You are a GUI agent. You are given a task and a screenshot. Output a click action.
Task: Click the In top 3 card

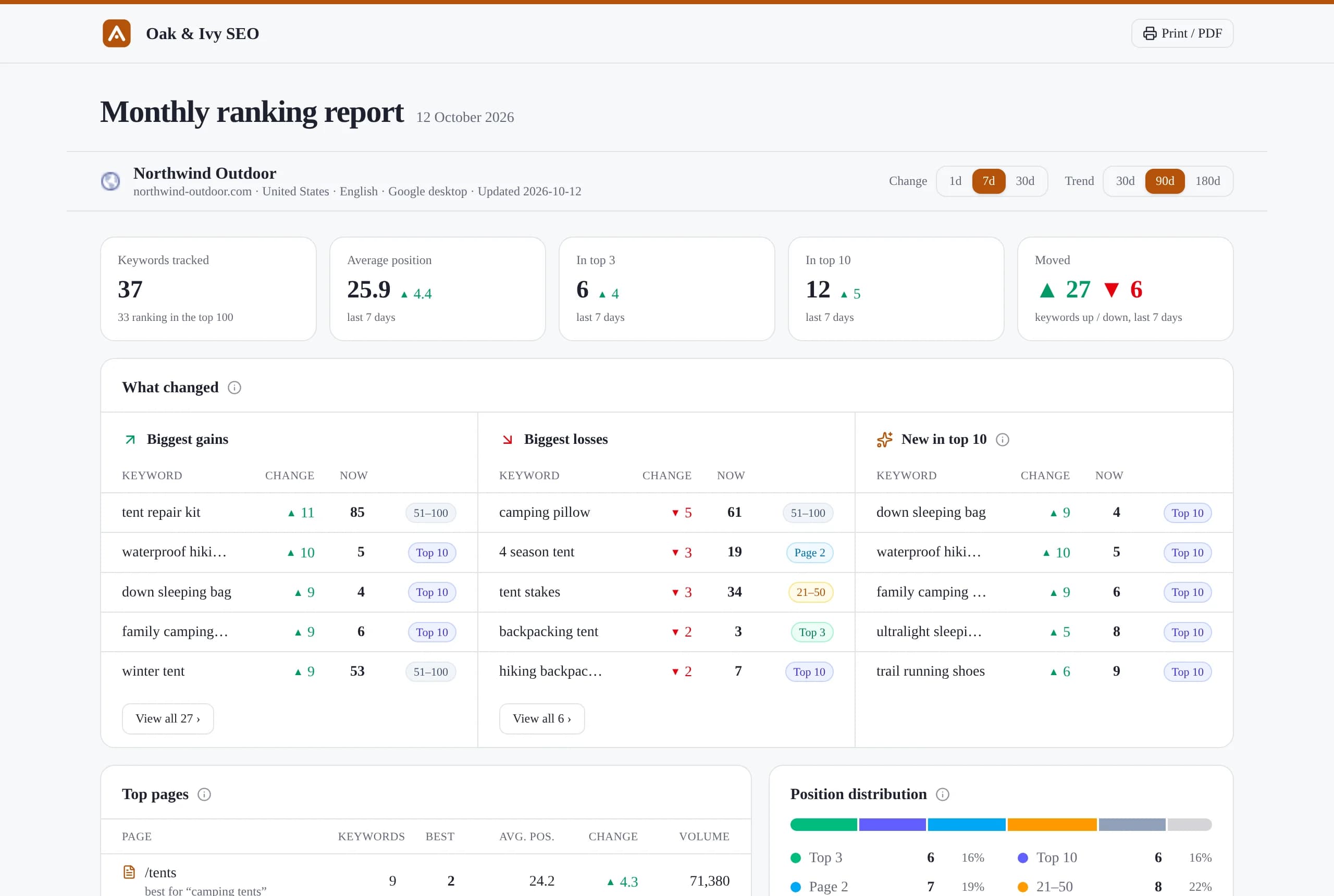pos(667,289)
